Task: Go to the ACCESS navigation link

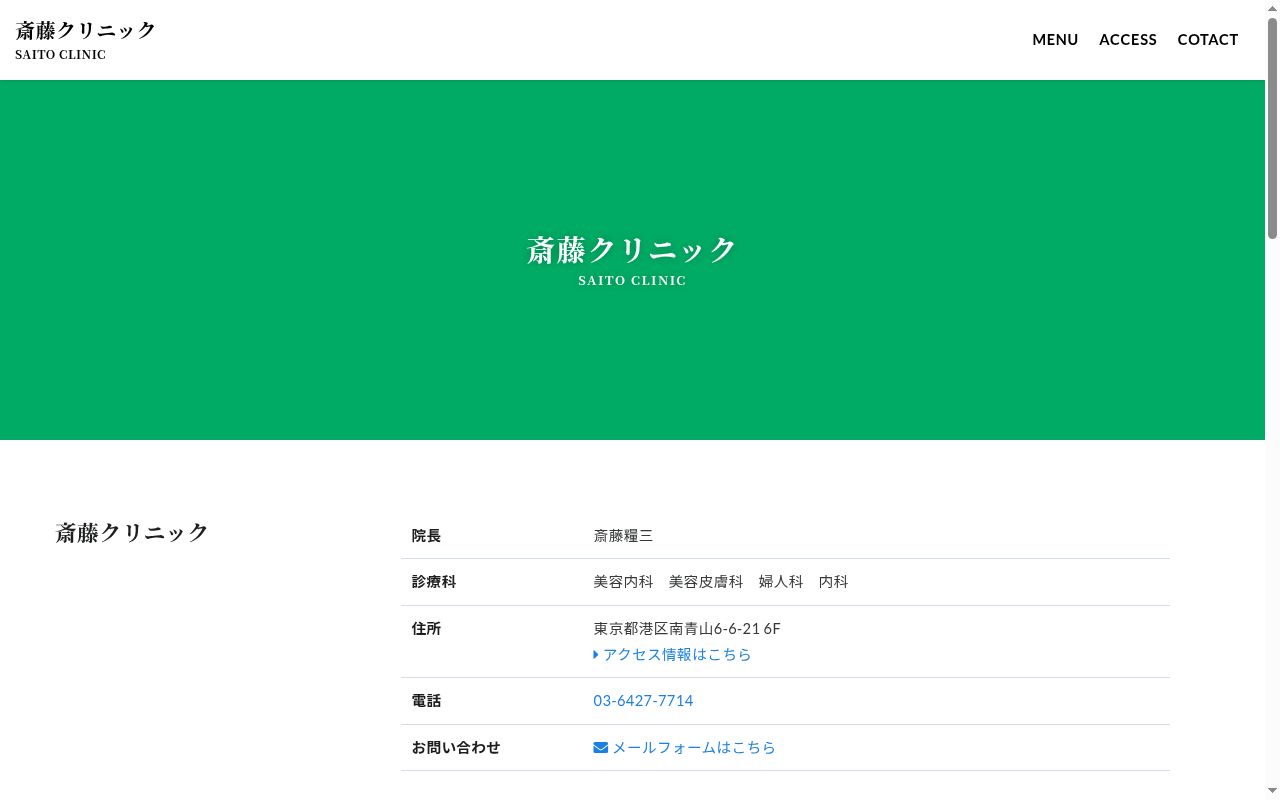Action: tap(1128, 40)
